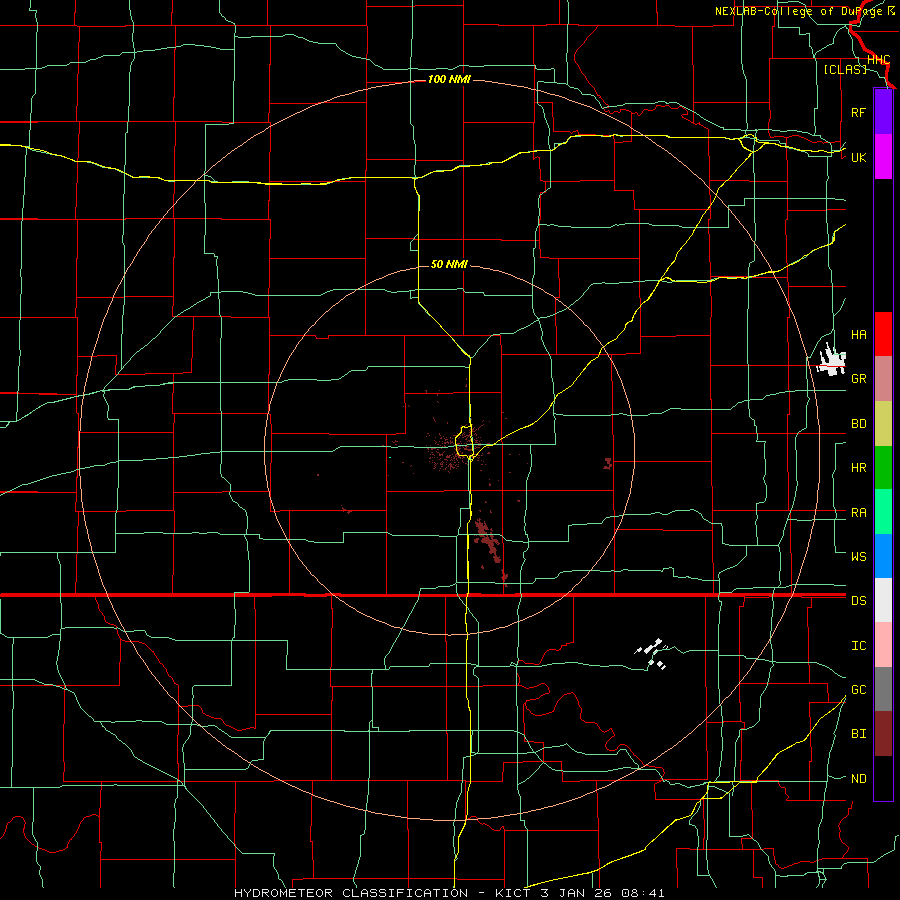Click the WS blue legend swatch
The image size is (900, 900).
[x=883, y=556]
